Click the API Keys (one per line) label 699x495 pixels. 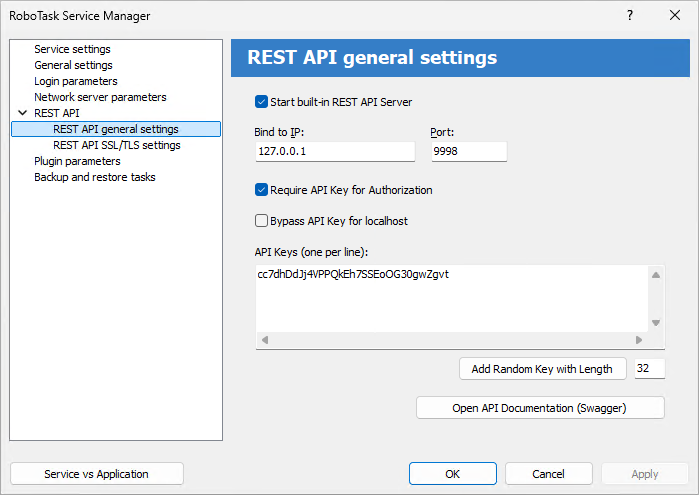pyautogui.click(x=311, y=252)
